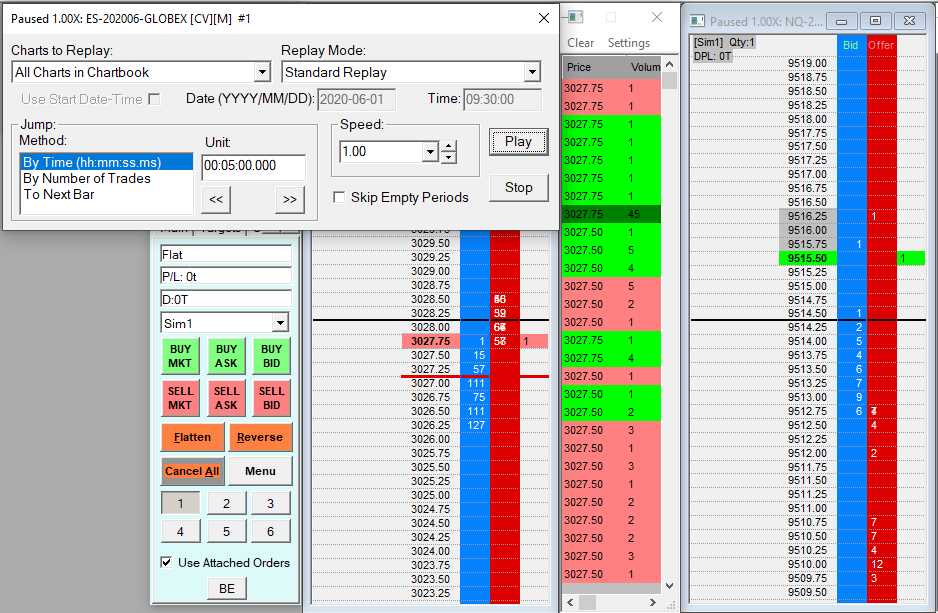The image size is (938, 613).
Task: Enable Skip Empty Periods checkbox
Action: click(340, 198)
